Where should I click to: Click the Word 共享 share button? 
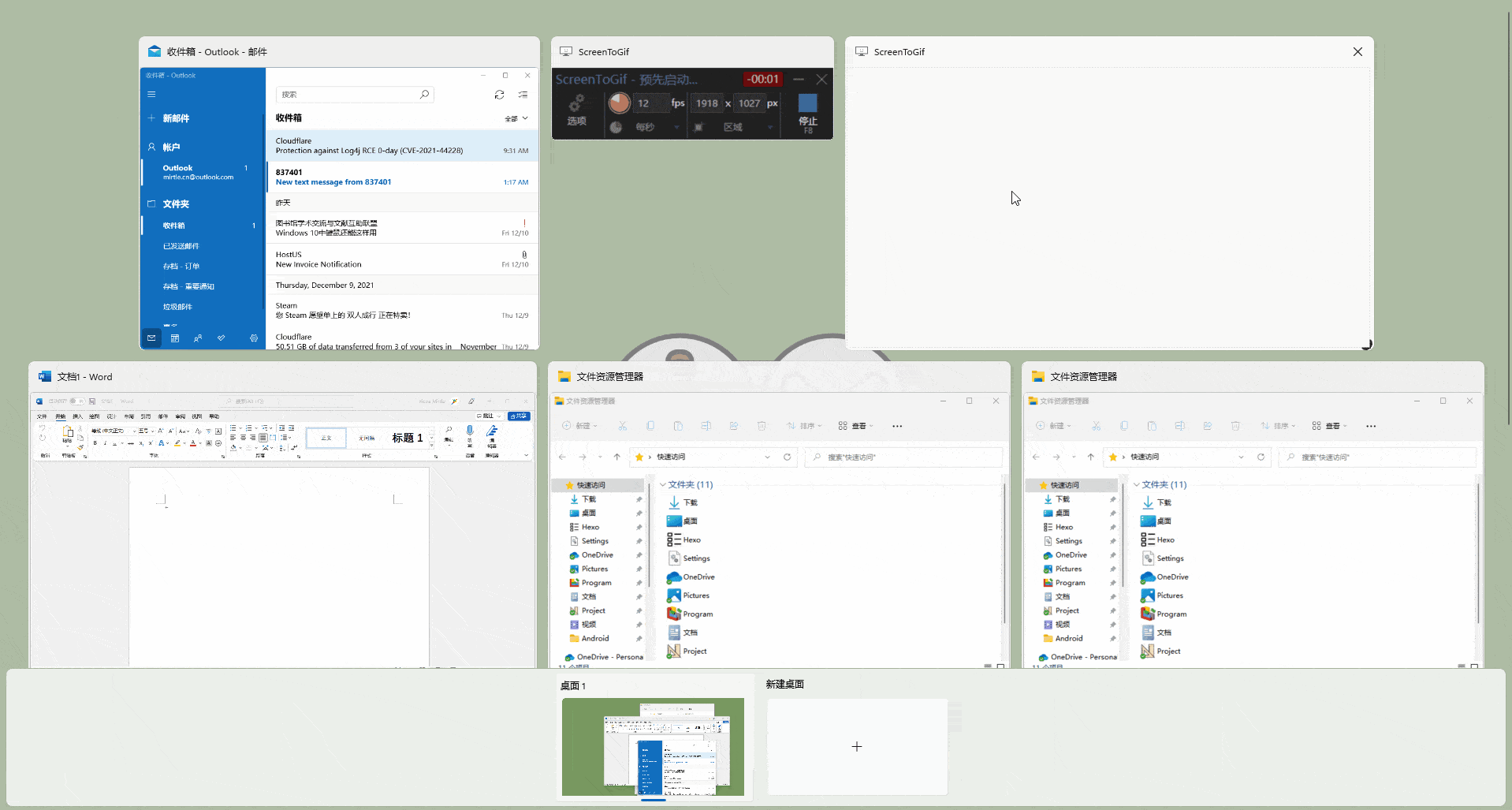coord(519,416)
